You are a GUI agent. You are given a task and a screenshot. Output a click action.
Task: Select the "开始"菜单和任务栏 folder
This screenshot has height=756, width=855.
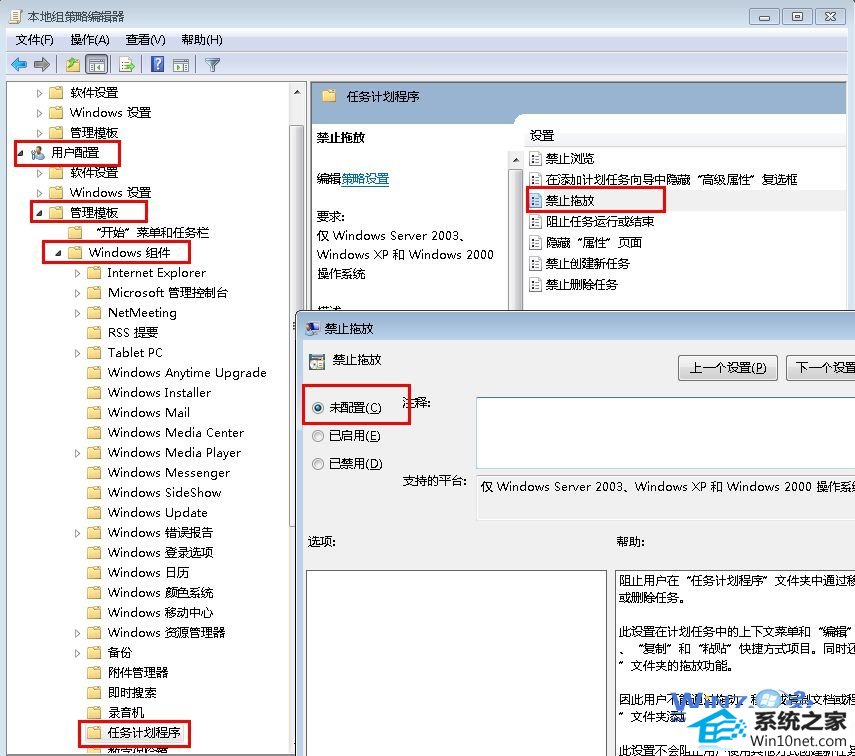pyautogui.click(x=153, y=233)
